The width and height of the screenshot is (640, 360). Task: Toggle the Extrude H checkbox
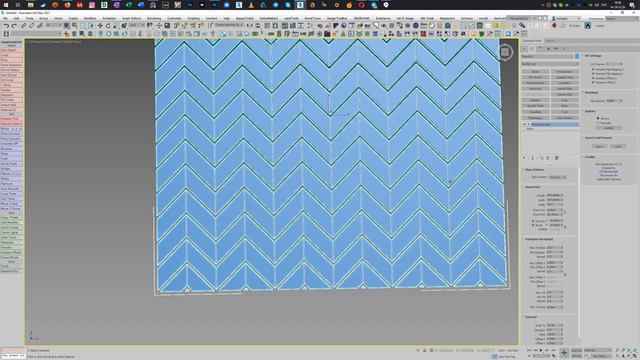click(533, 221)
